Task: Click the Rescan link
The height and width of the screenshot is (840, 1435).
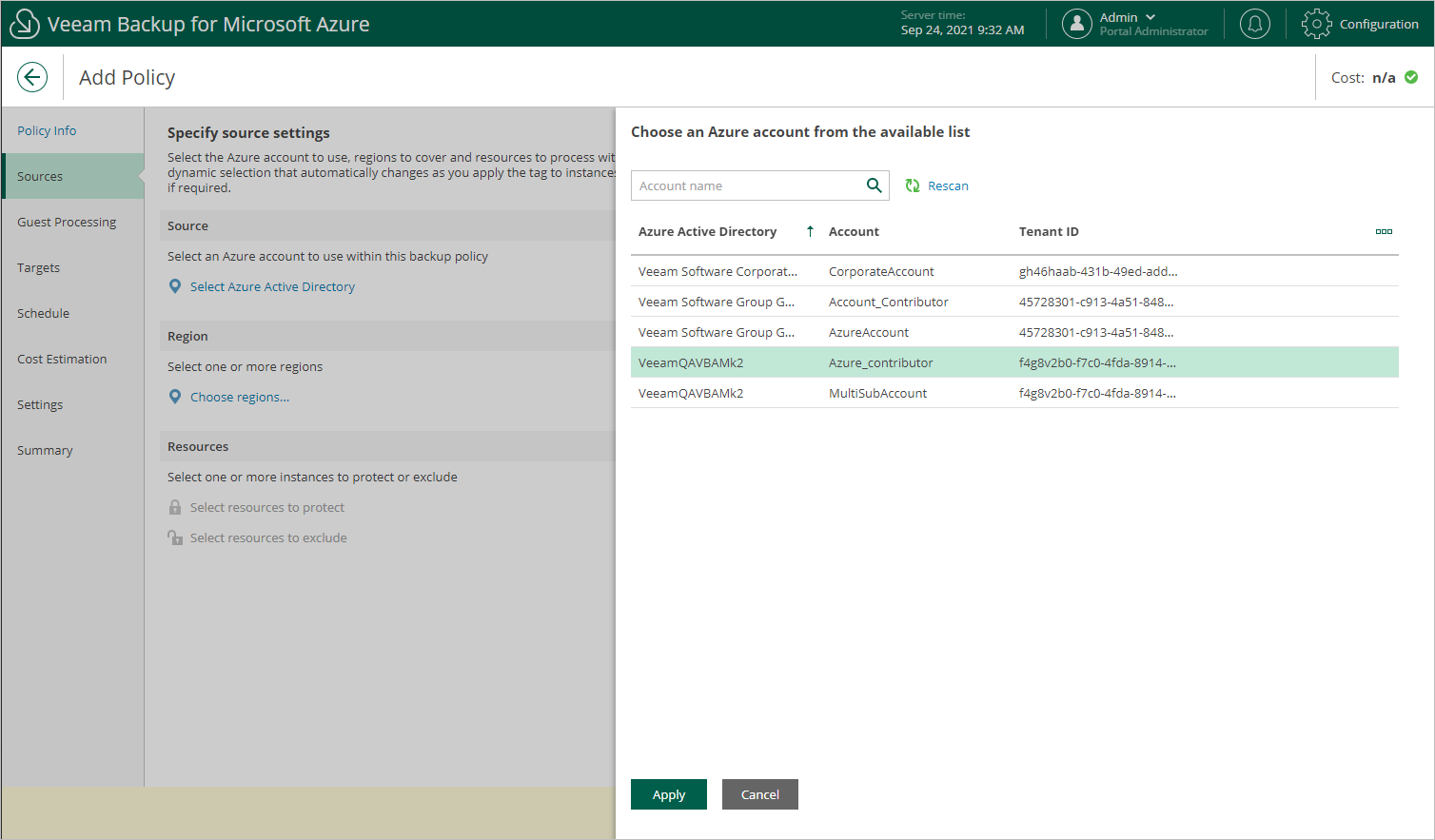Action: click(x=948, y=186)
